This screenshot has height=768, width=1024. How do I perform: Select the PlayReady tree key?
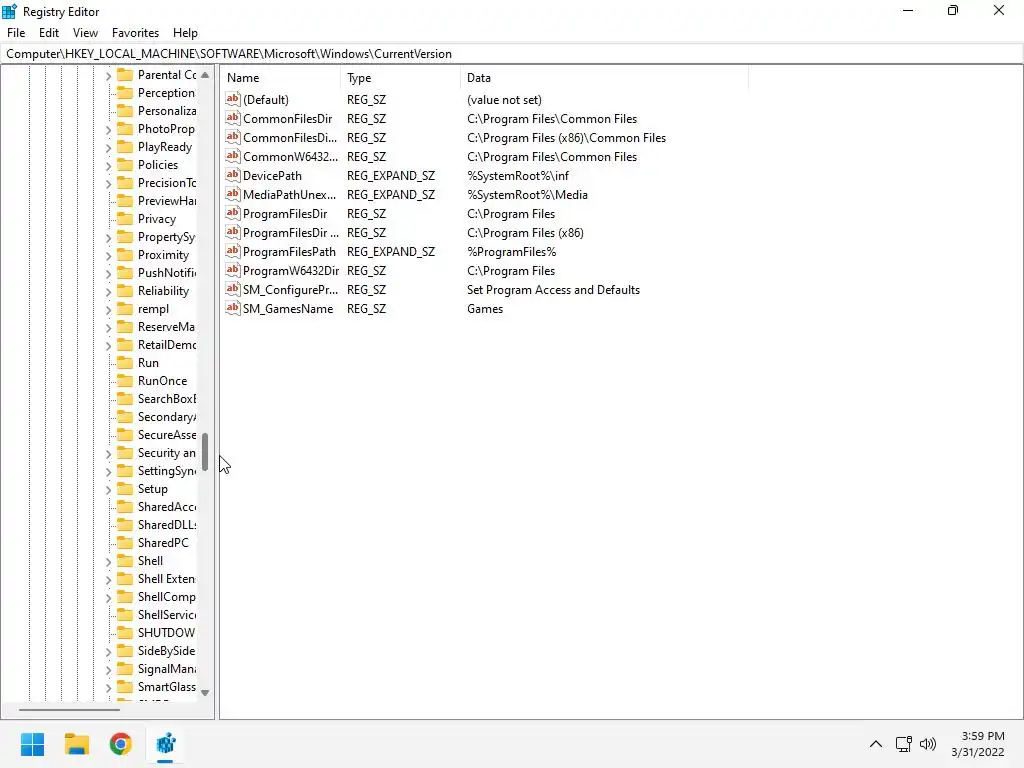tap(165, 147)
